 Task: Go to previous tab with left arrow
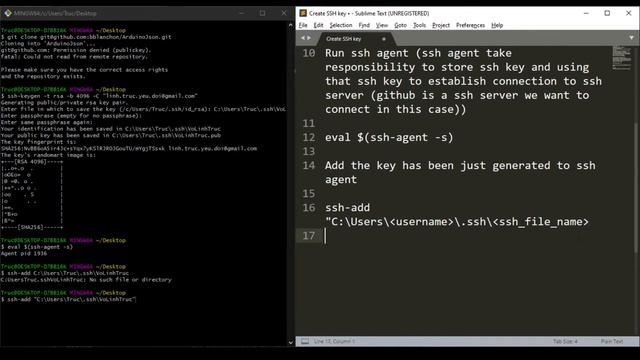point(303,38)
